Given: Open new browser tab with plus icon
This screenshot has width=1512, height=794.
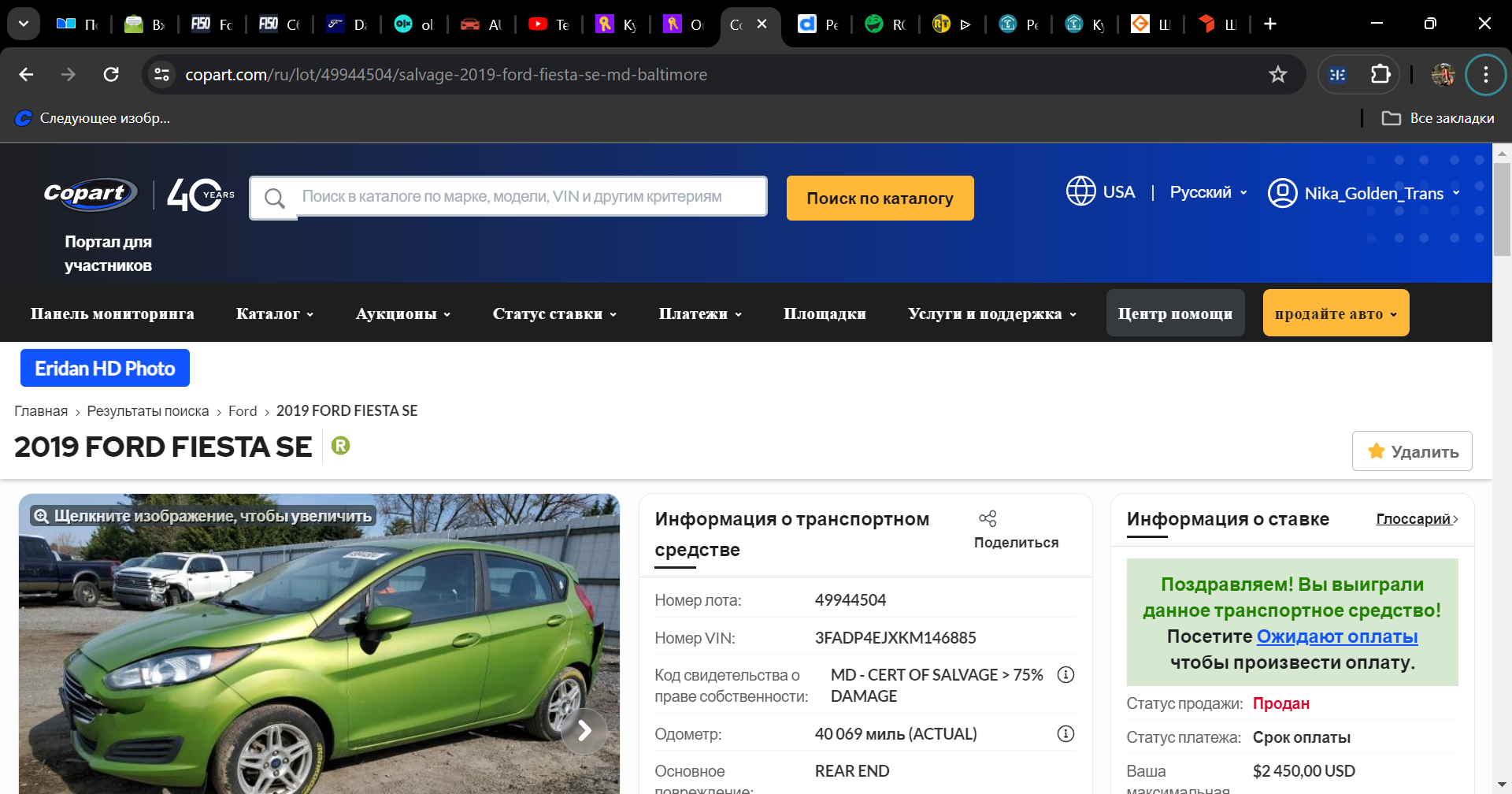Looking at the screenshot, I should point(1270,24).
